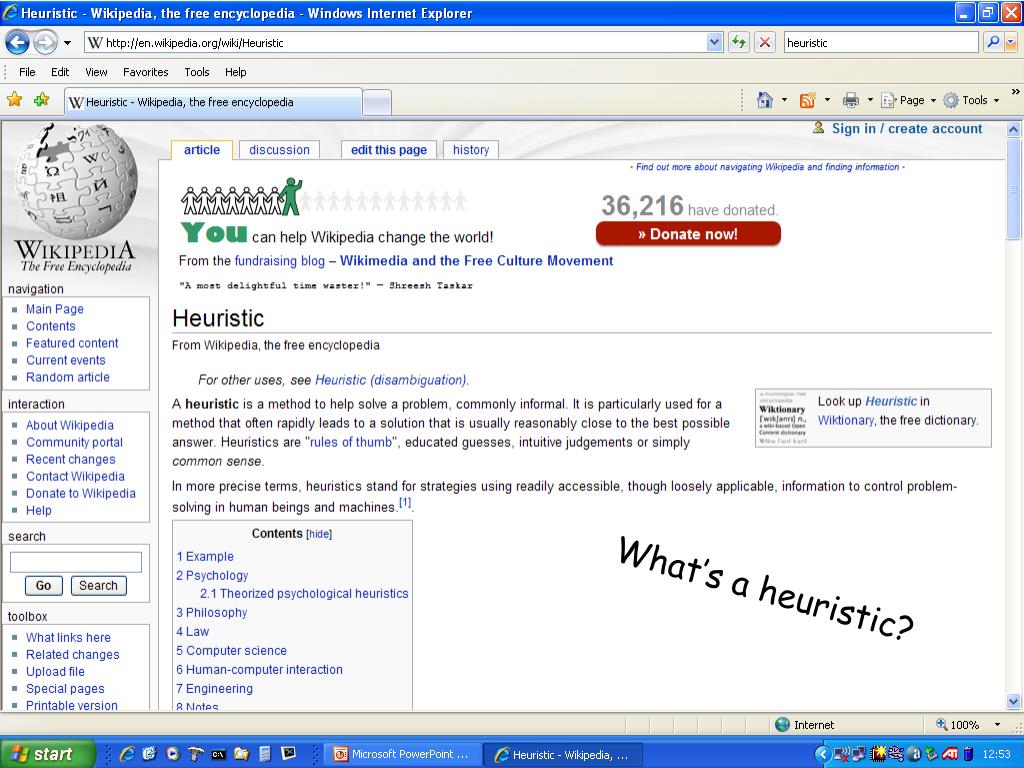Click the RSS Feeds icon
The width and height of the screenshot is (1024, 768).
click(808, 100)
